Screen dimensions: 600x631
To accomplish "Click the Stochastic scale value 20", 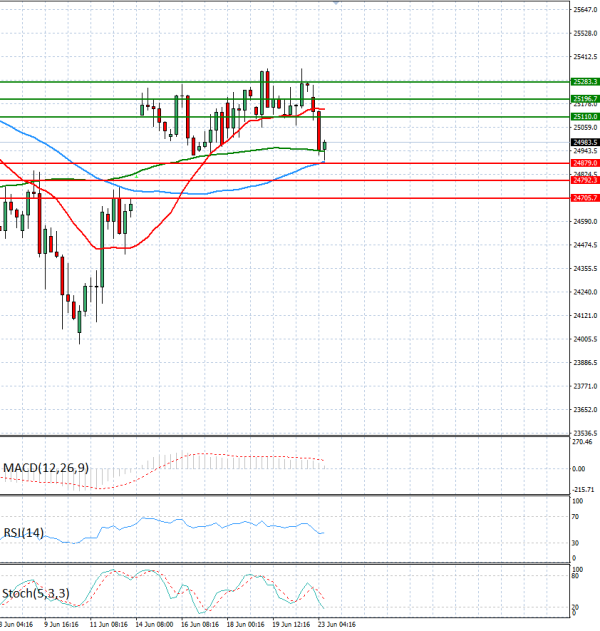I will click(x=575, y=607).
